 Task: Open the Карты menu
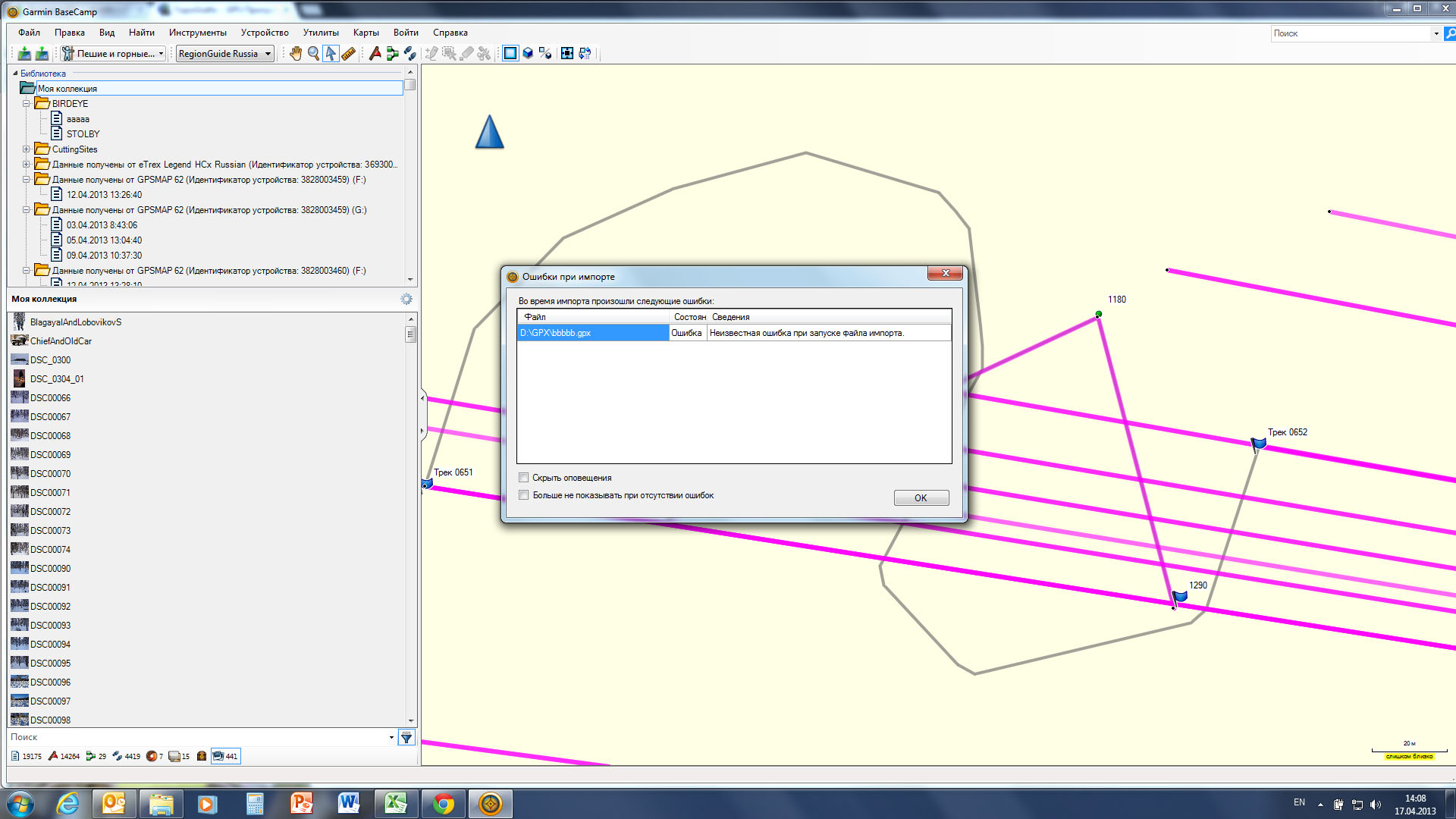[x=366, y=33]
